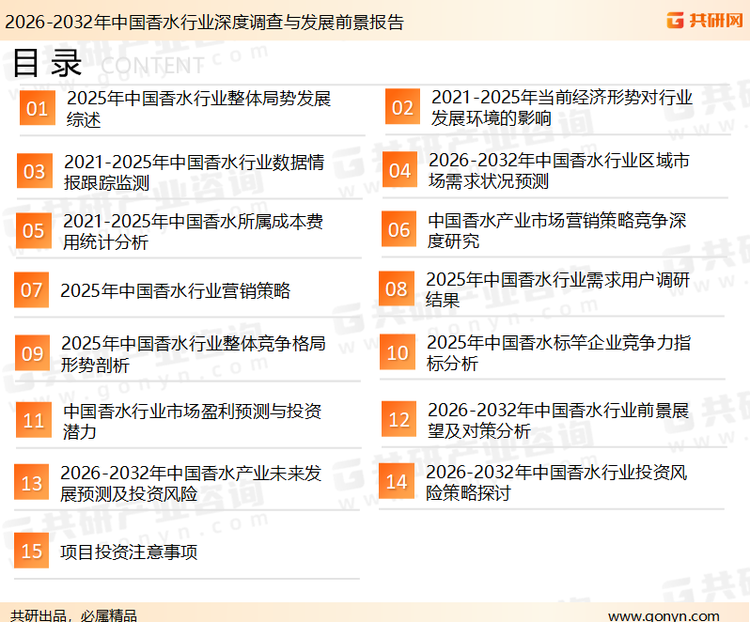Click the report title 2026-2032年中国香水行业深度调查与发展前景报告

tap(204, 22)
